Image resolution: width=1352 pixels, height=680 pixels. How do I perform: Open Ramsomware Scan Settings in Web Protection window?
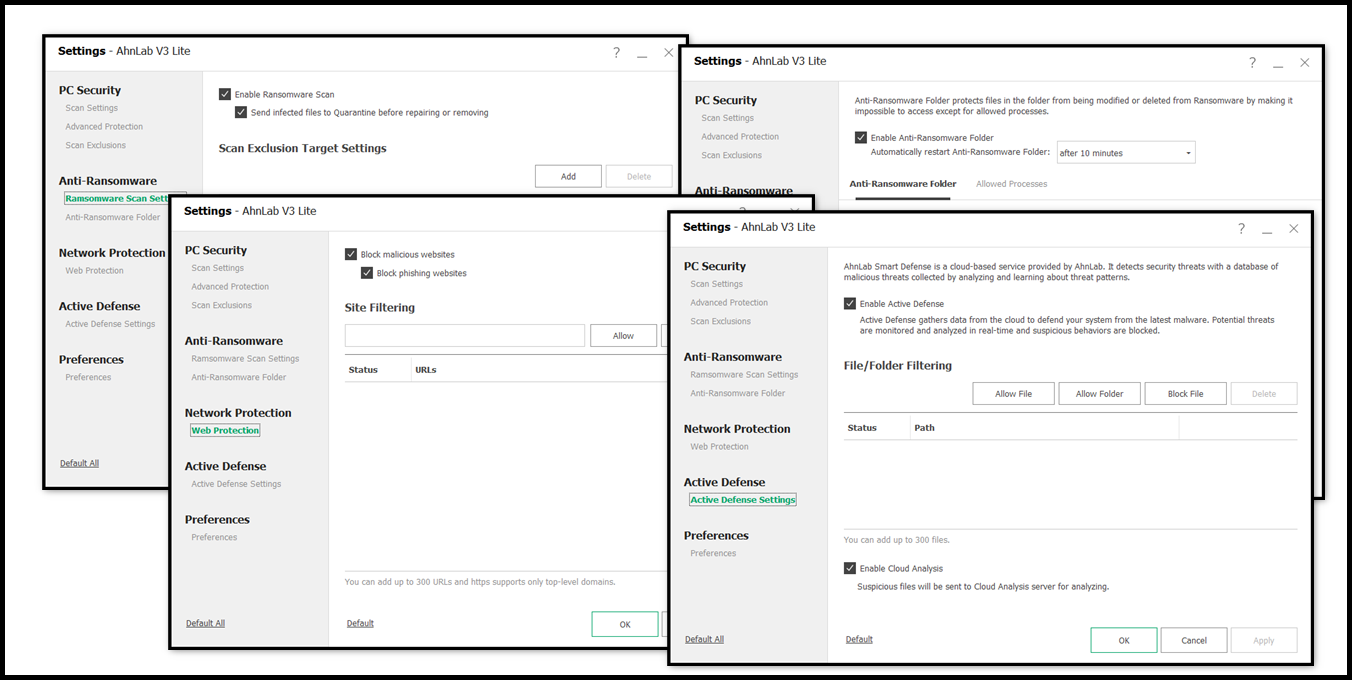click(245, 359)
